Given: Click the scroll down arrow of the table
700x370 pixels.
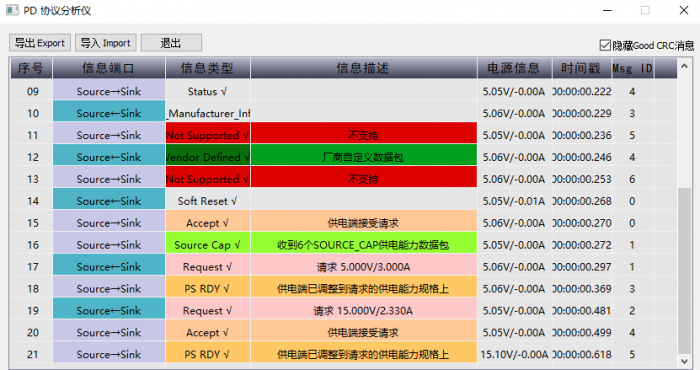Looking at the screenshot, I should 684,361.
